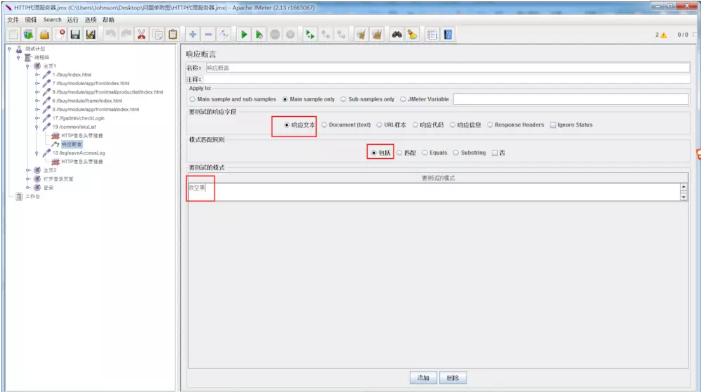The image size is (701, 392).
Task: Open the 帮助 menu
Action: (x=108, y=20)
